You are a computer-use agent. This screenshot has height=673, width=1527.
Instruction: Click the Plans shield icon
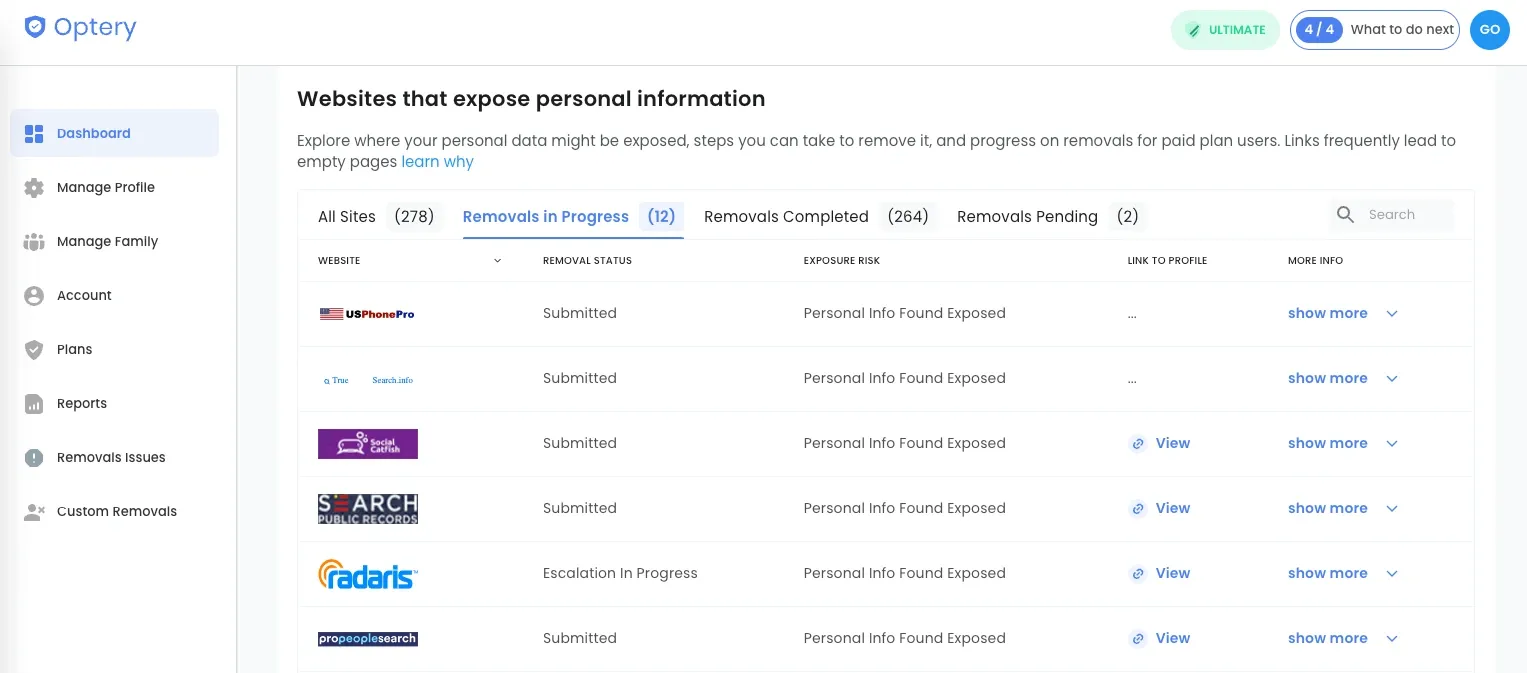(x=34, y=349)
